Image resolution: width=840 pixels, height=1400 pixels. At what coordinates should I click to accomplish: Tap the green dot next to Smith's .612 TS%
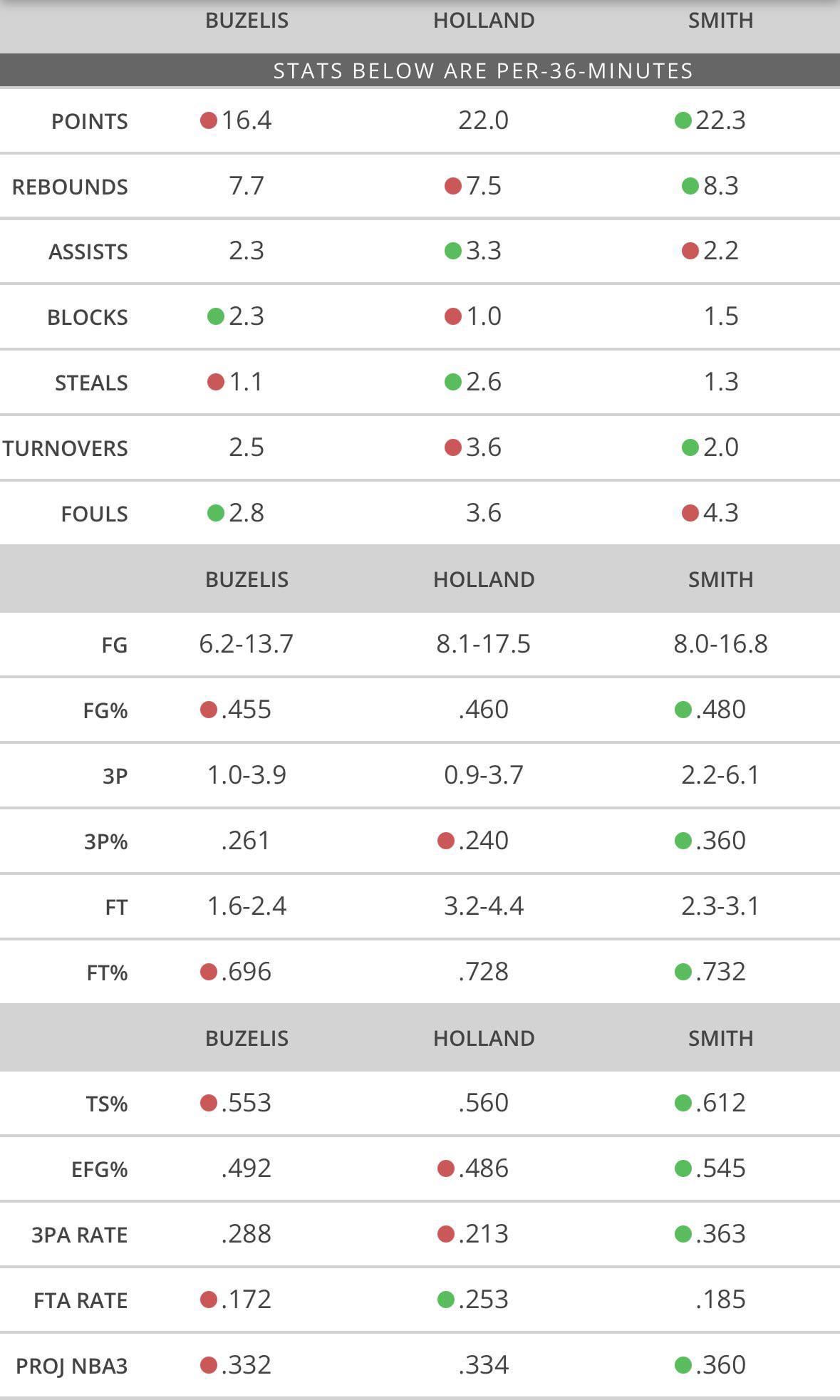pyautogui.click(x=683, y=1103)
